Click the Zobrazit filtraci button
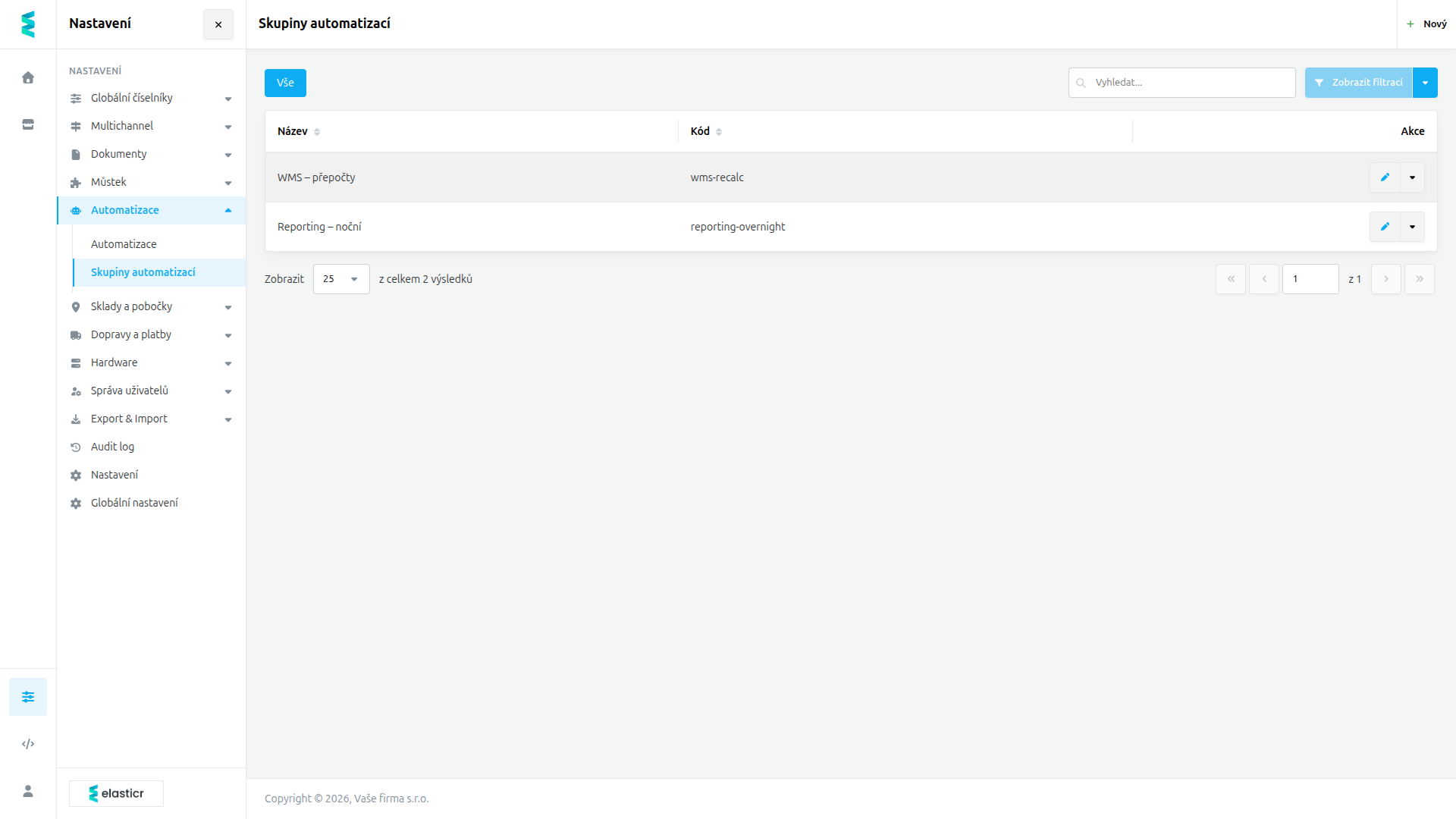Image resolution: width=1456 pixels, height=819 pixels. (1358, 83)
